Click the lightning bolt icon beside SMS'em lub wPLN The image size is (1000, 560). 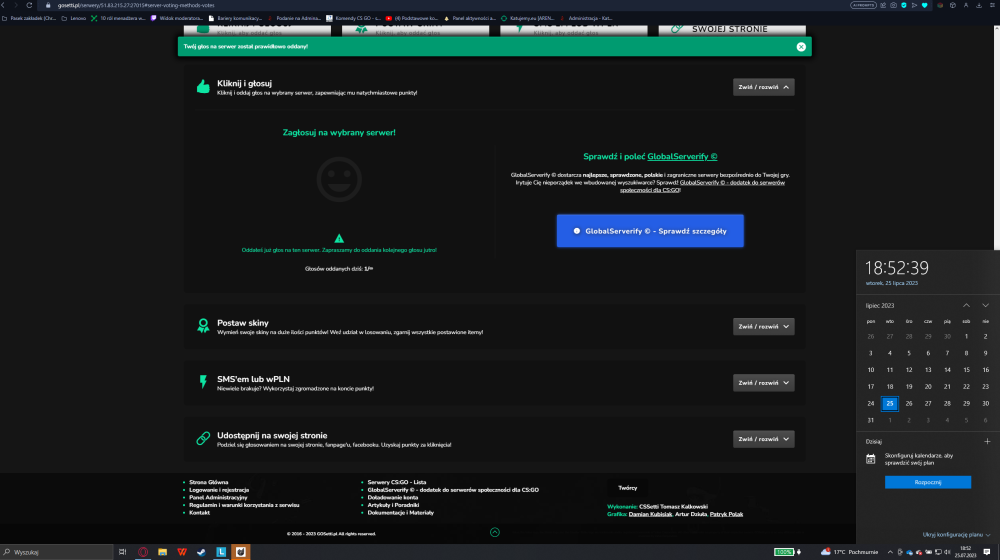[x=203, y=382]
